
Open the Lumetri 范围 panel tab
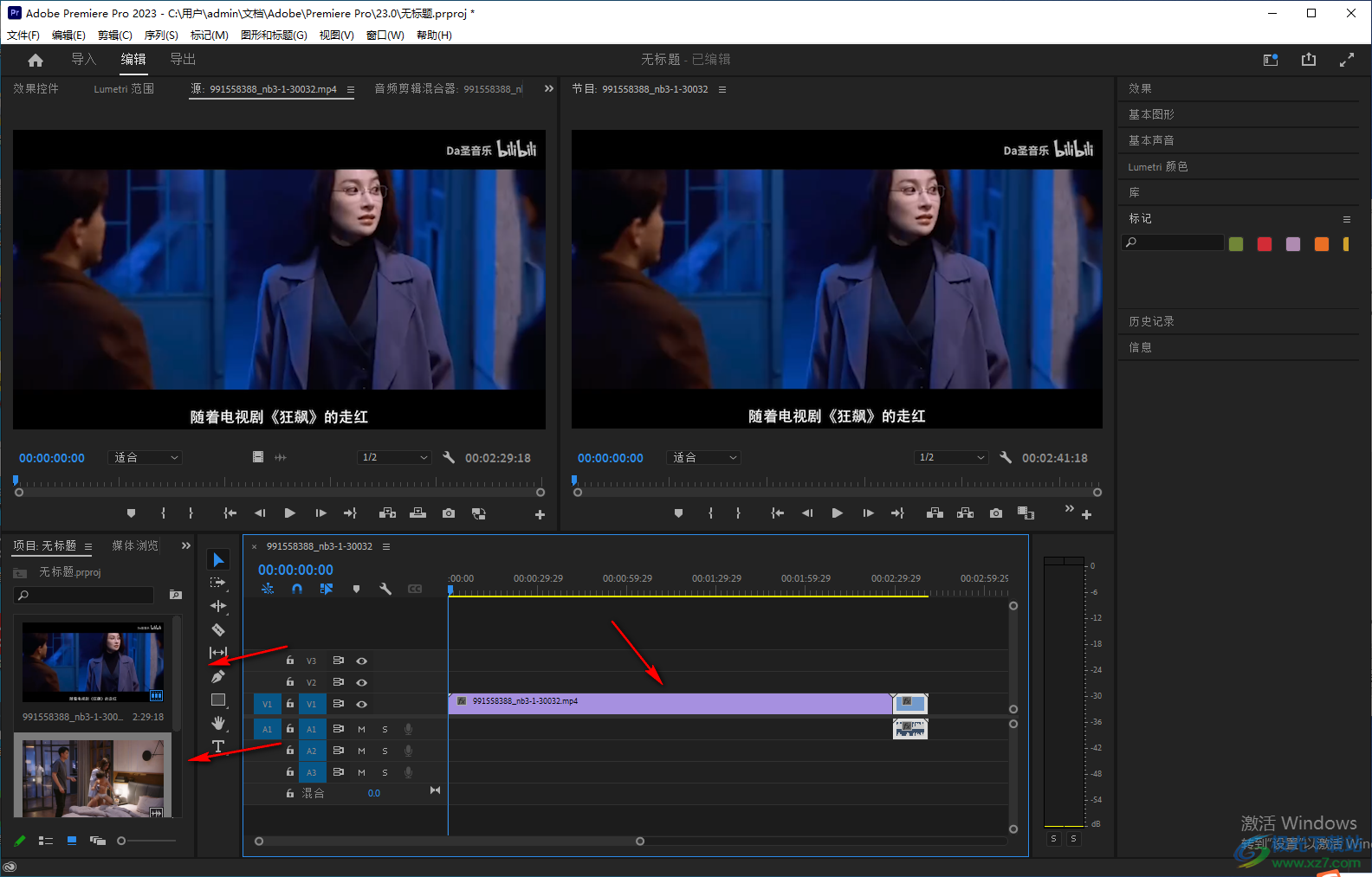coord(124,88)
